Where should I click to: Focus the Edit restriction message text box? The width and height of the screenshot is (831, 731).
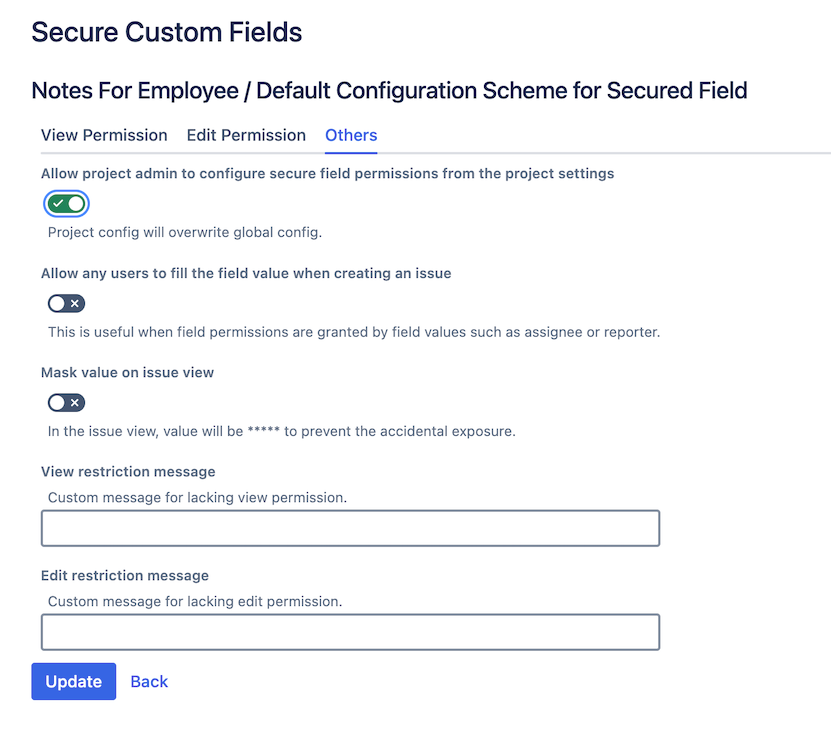pyautogui.click(x=350, y=632)
